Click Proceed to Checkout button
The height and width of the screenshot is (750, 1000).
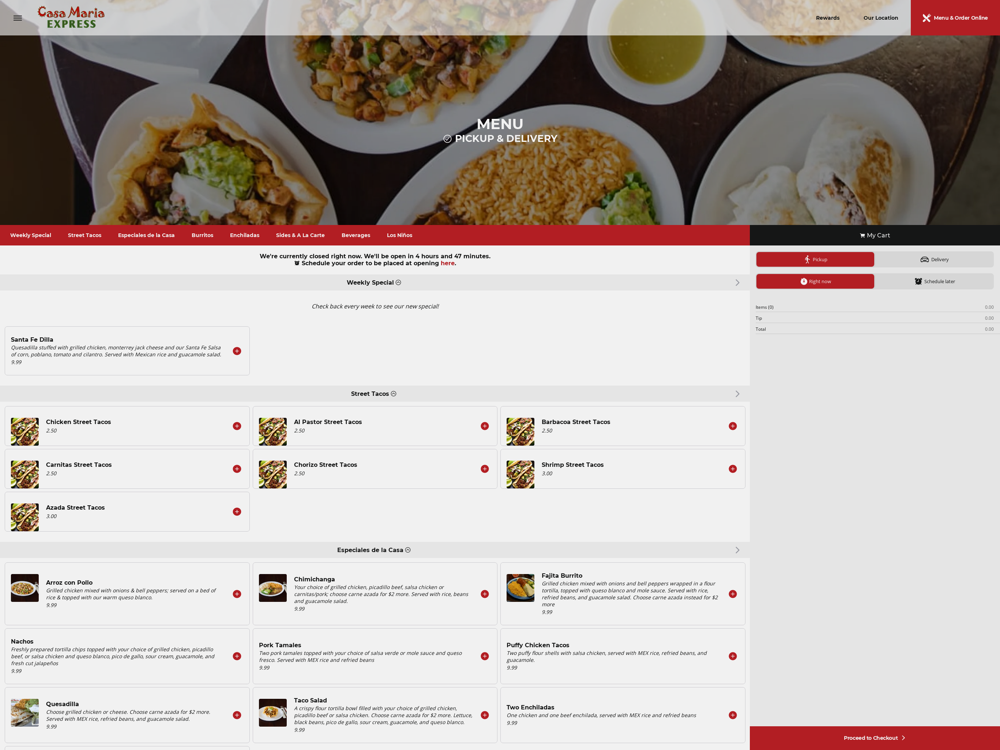[874, 738]
